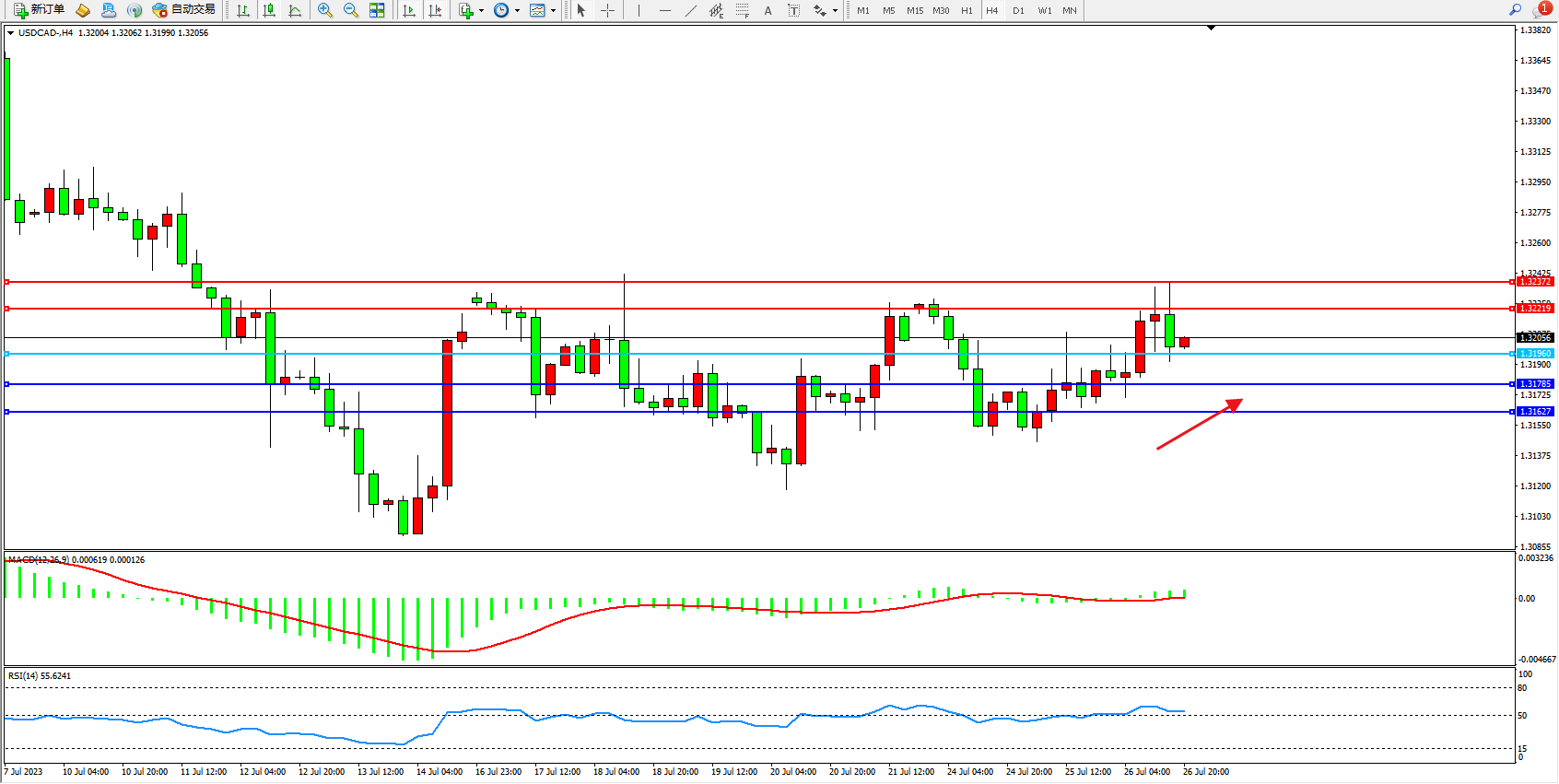
Task: Select the horizontal line drawing tool
Action: tap(665, 10)
